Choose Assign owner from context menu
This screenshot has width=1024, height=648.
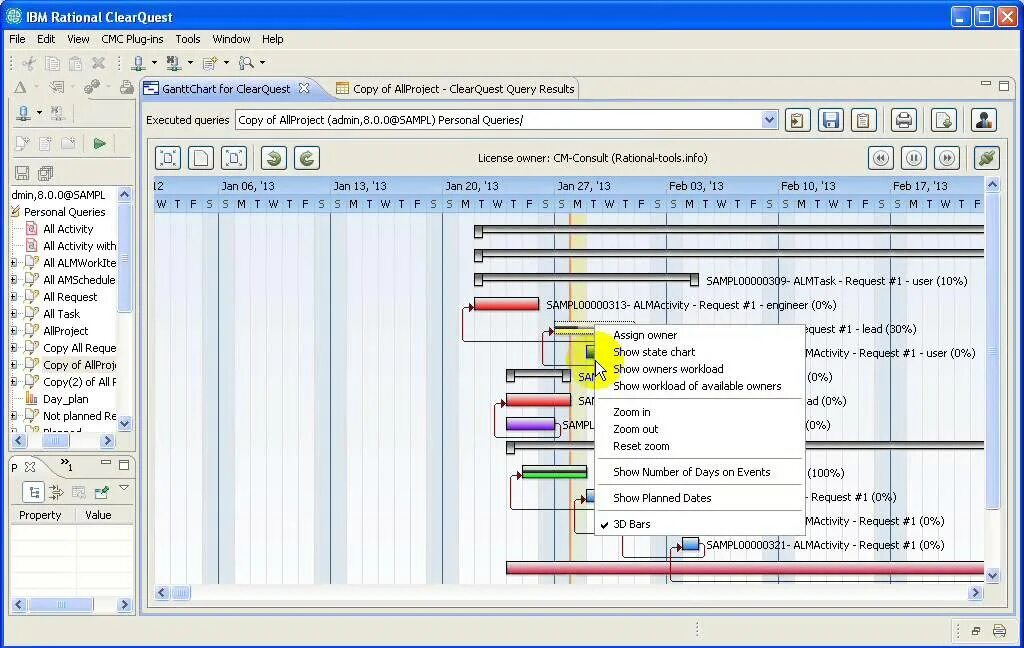point(699,335)
